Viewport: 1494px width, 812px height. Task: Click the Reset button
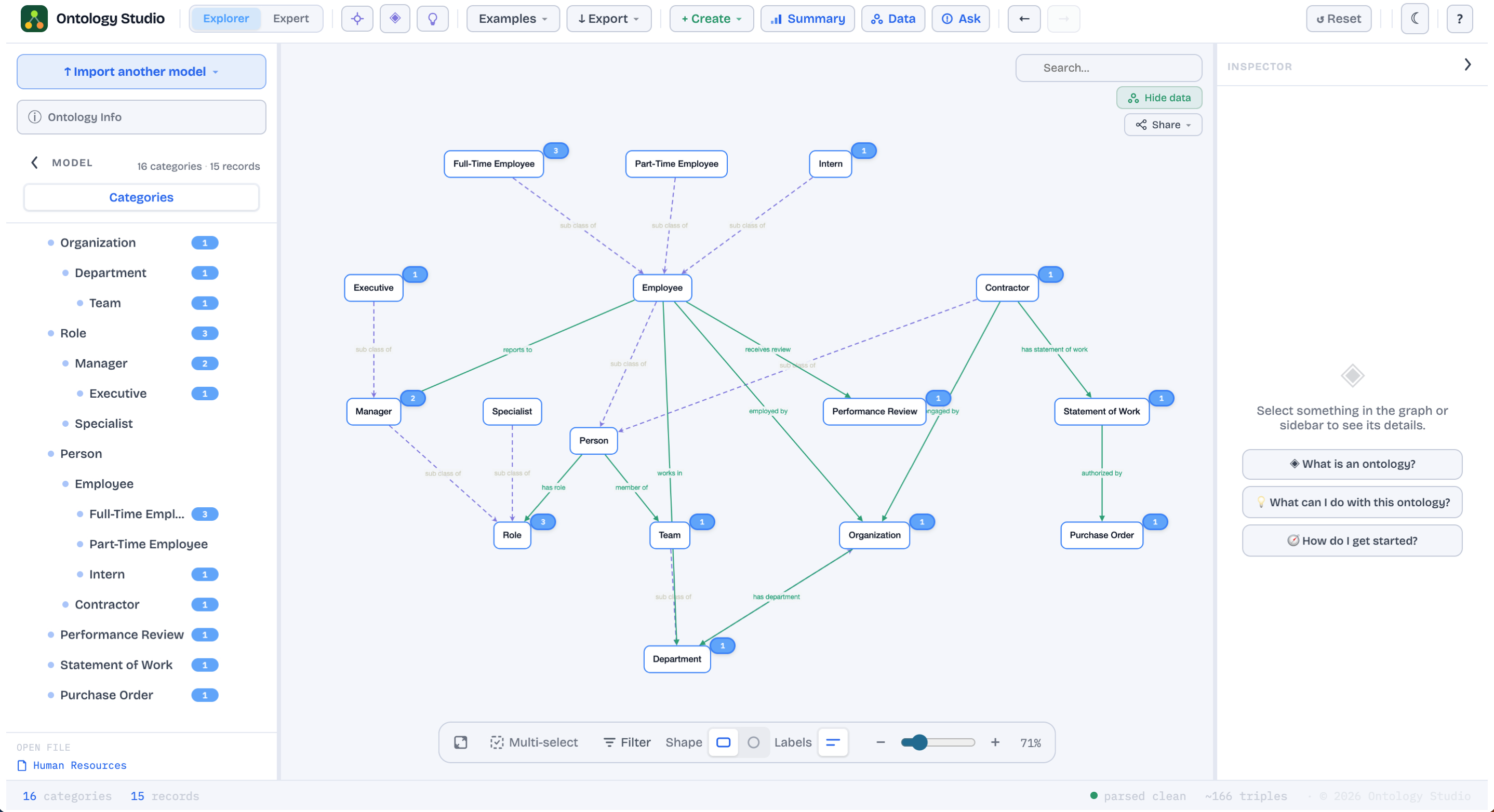pos(1338,19)
